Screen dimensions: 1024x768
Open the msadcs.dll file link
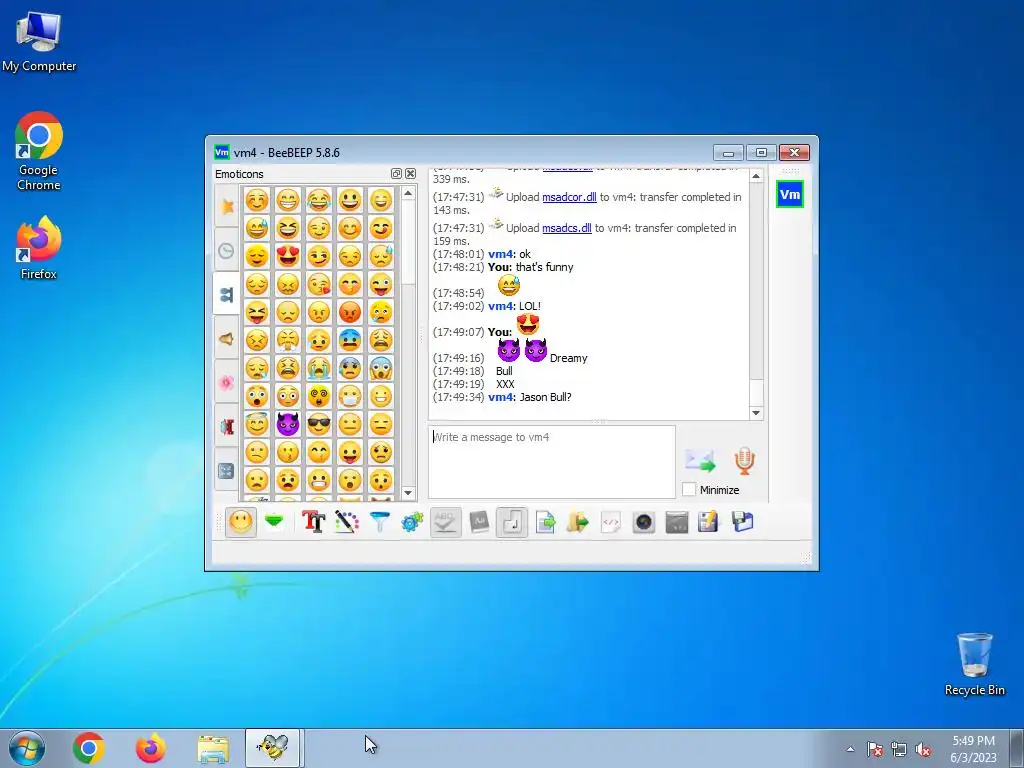click(x=566, y=228)
